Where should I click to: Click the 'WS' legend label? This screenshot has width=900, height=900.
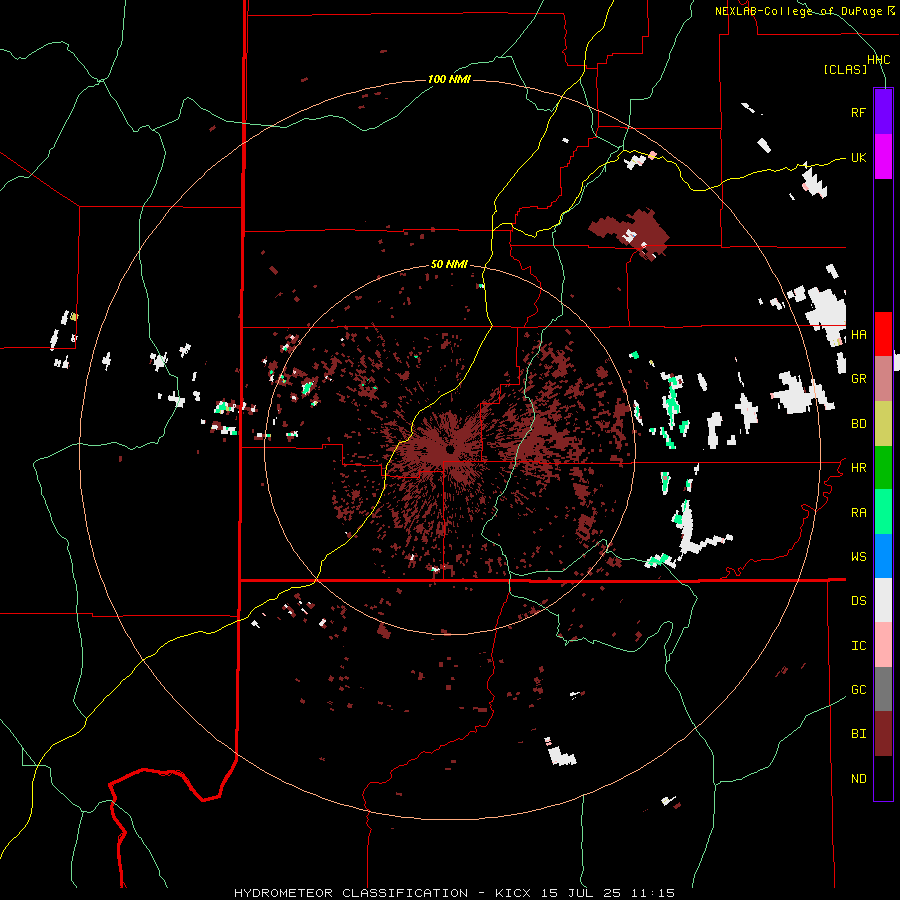click(858, 556)
